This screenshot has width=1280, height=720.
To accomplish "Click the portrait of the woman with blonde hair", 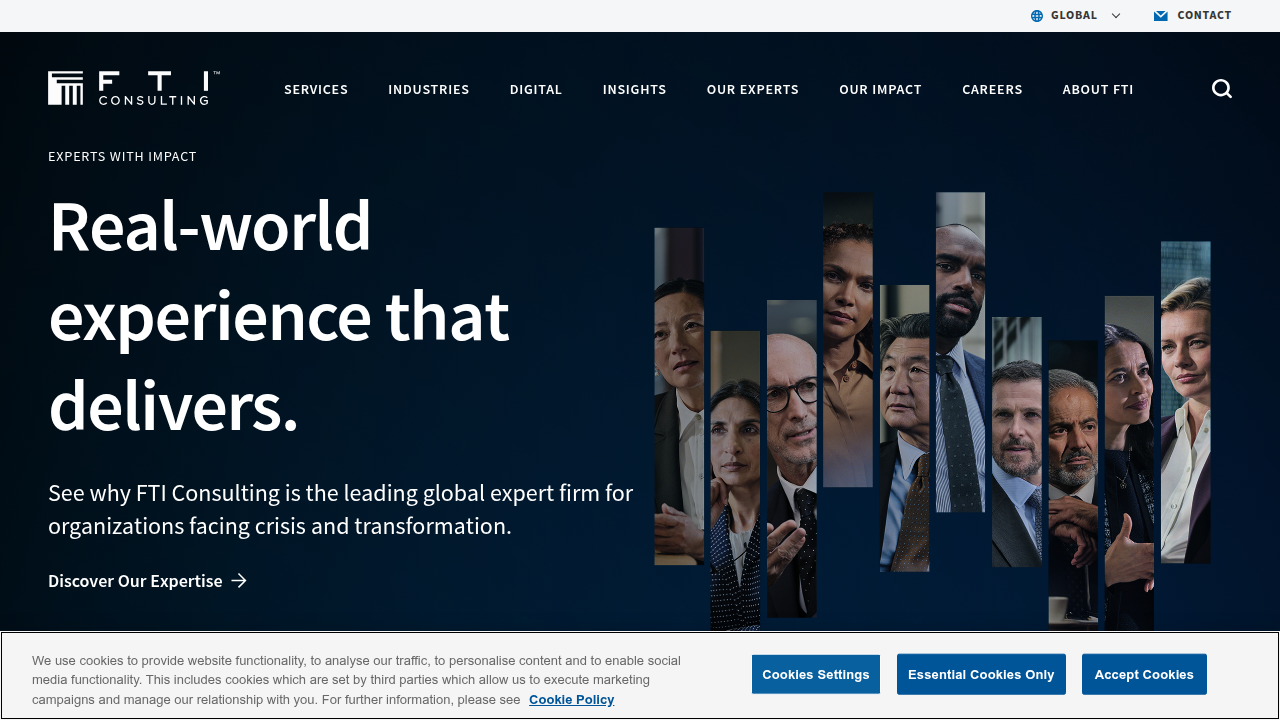I will pos(1186,402).
